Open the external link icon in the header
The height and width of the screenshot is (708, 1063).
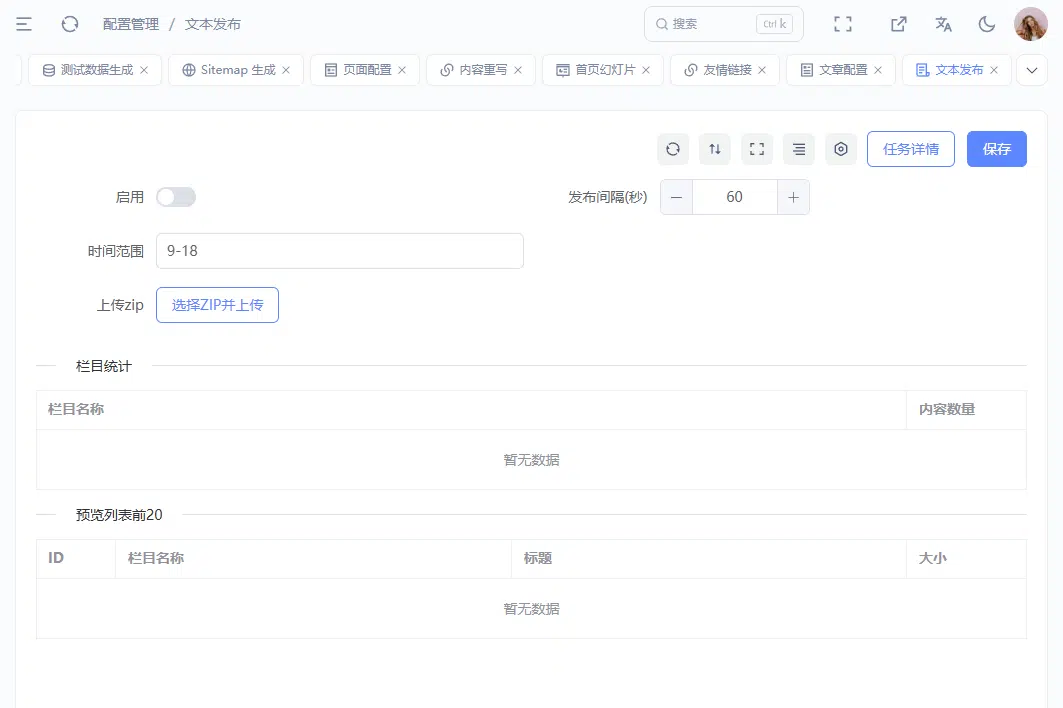[x=898, y=24]
